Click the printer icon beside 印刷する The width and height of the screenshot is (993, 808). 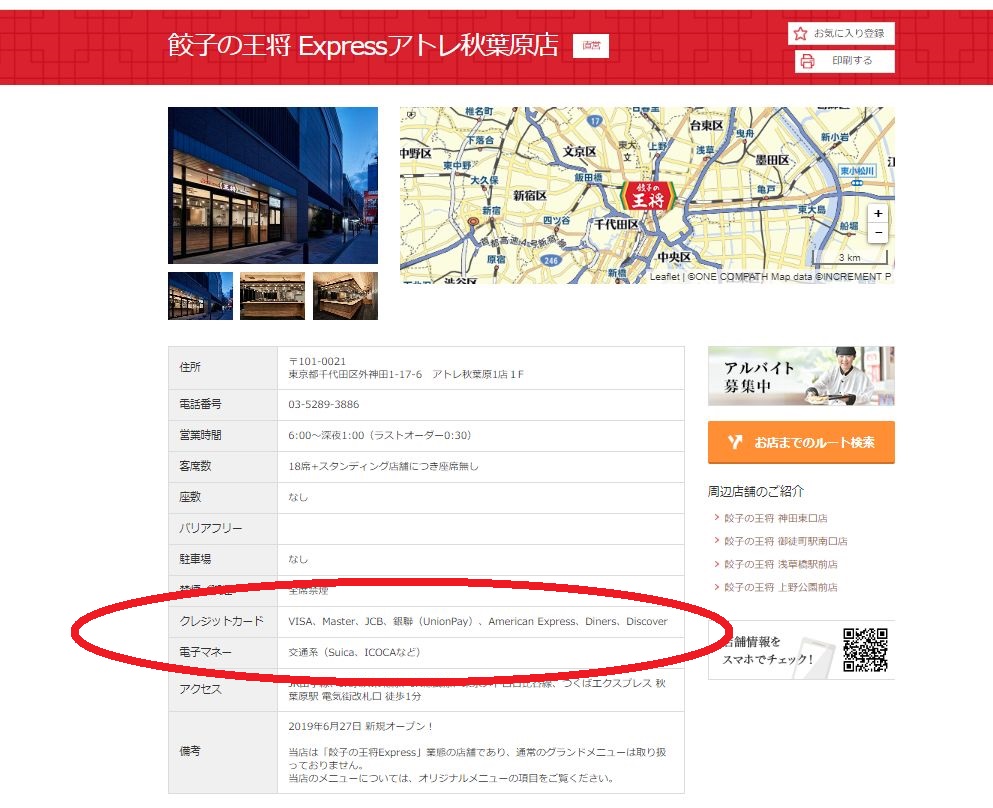coord(808,61)
